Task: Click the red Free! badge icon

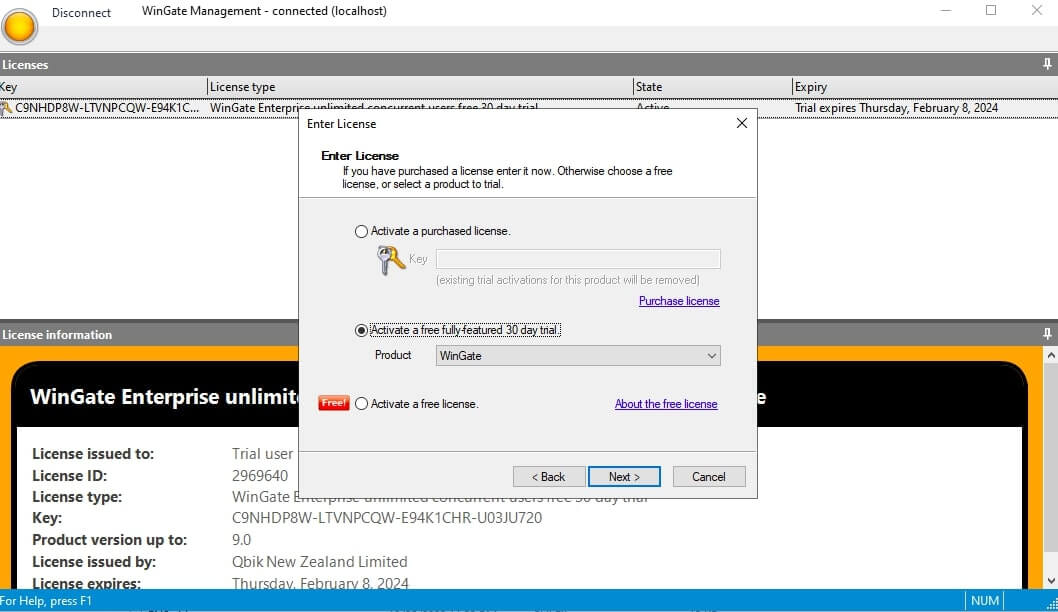Action: point(333,403)
